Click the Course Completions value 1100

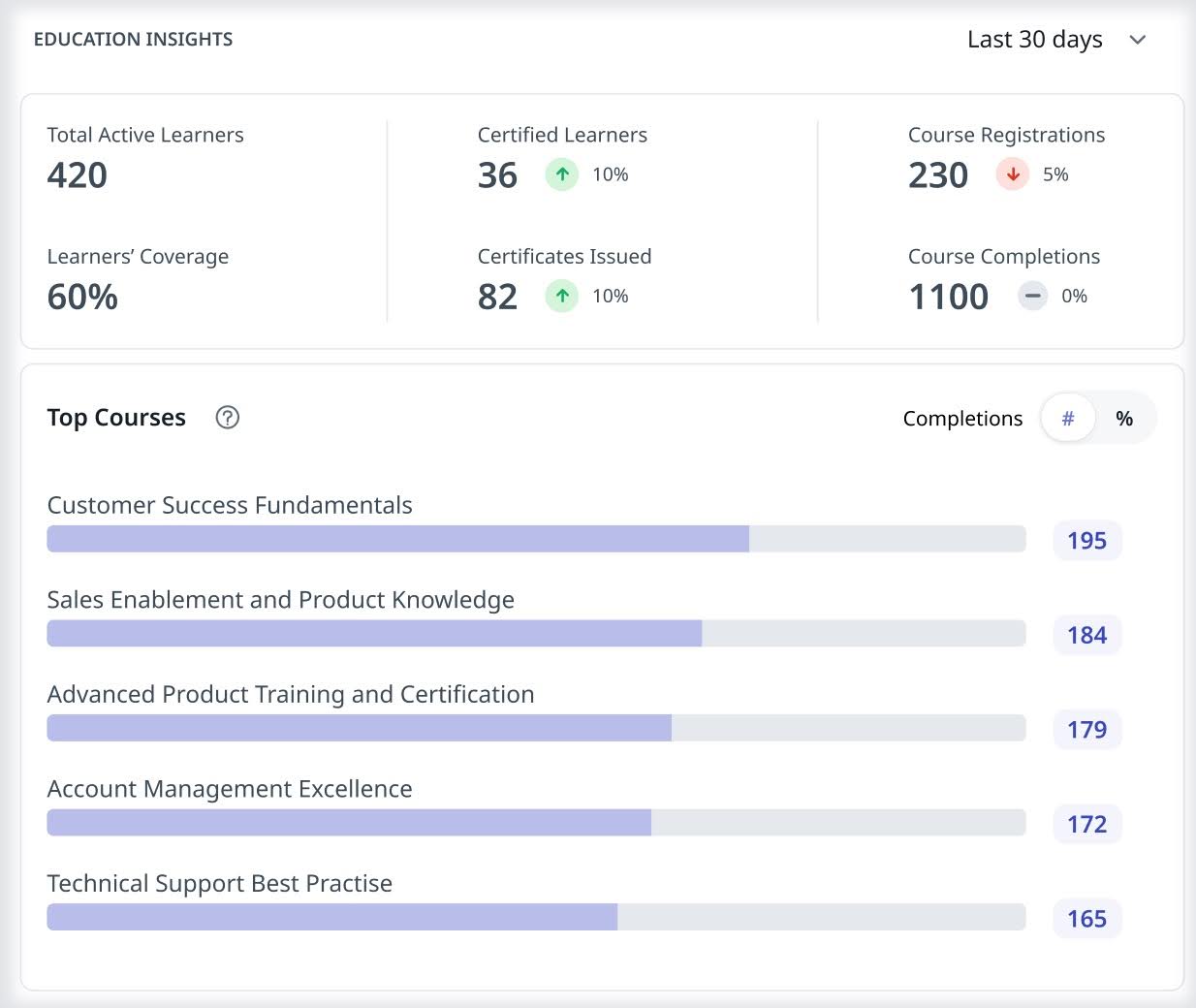point(948,297)
